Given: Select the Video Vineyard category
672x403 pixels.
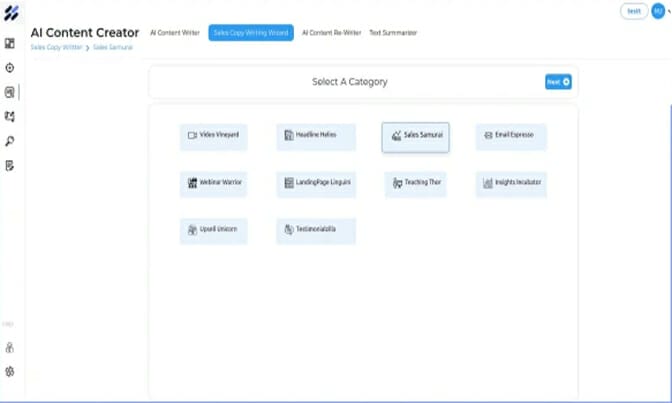Looking at the screenshot, I should 213,135.
